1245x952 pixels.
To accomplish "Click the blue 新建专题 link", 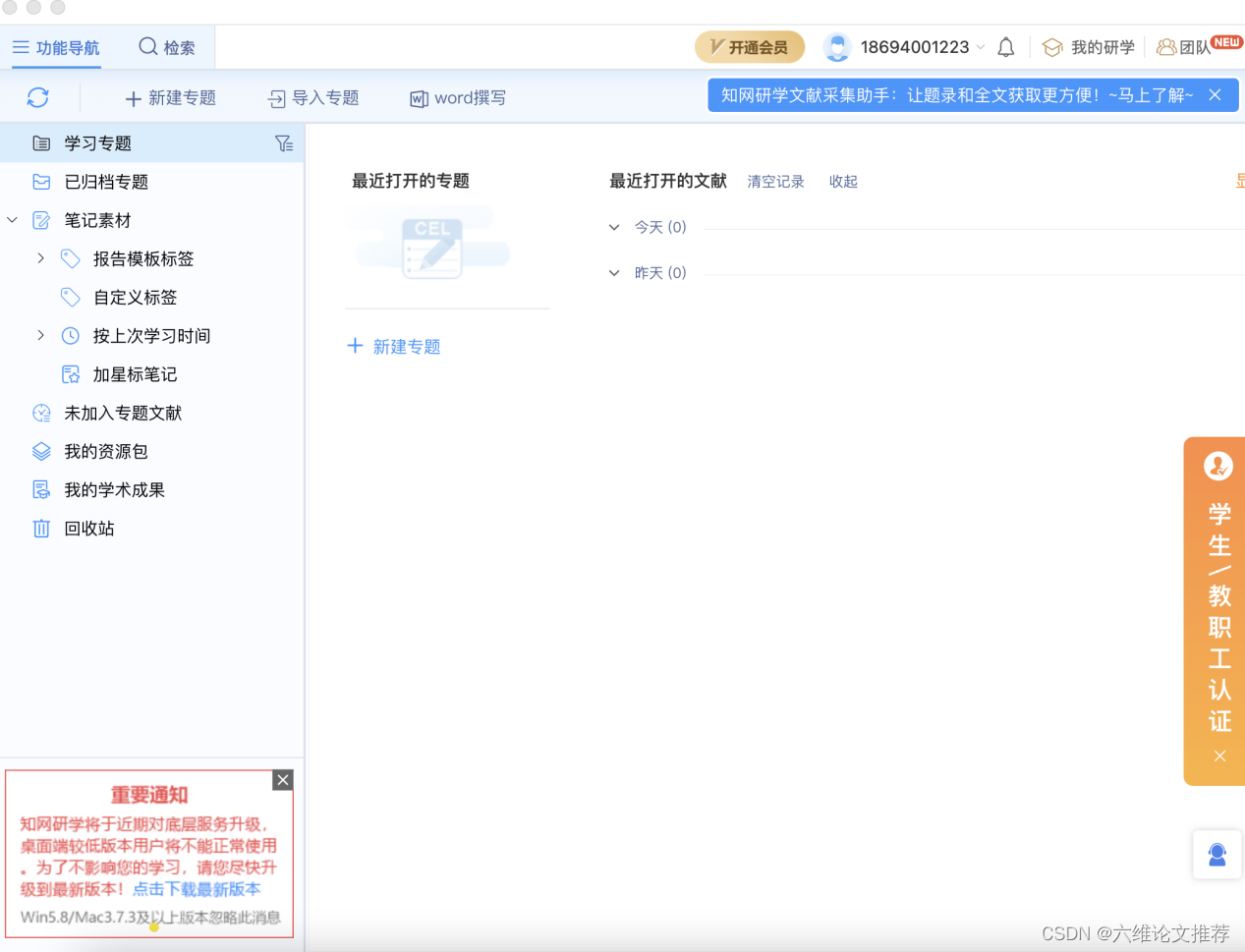I will point(394,347).
